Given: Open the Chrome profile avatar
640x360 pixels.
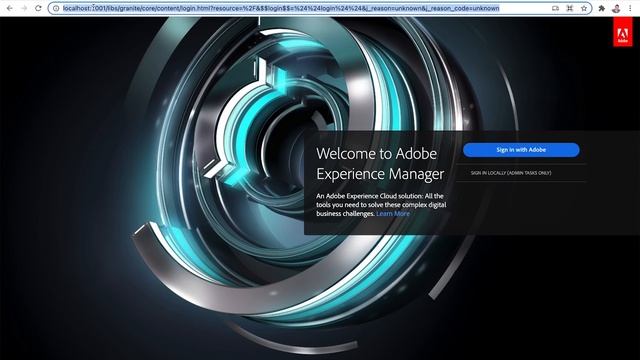Looking at the screenshot, I should (616, 8).
